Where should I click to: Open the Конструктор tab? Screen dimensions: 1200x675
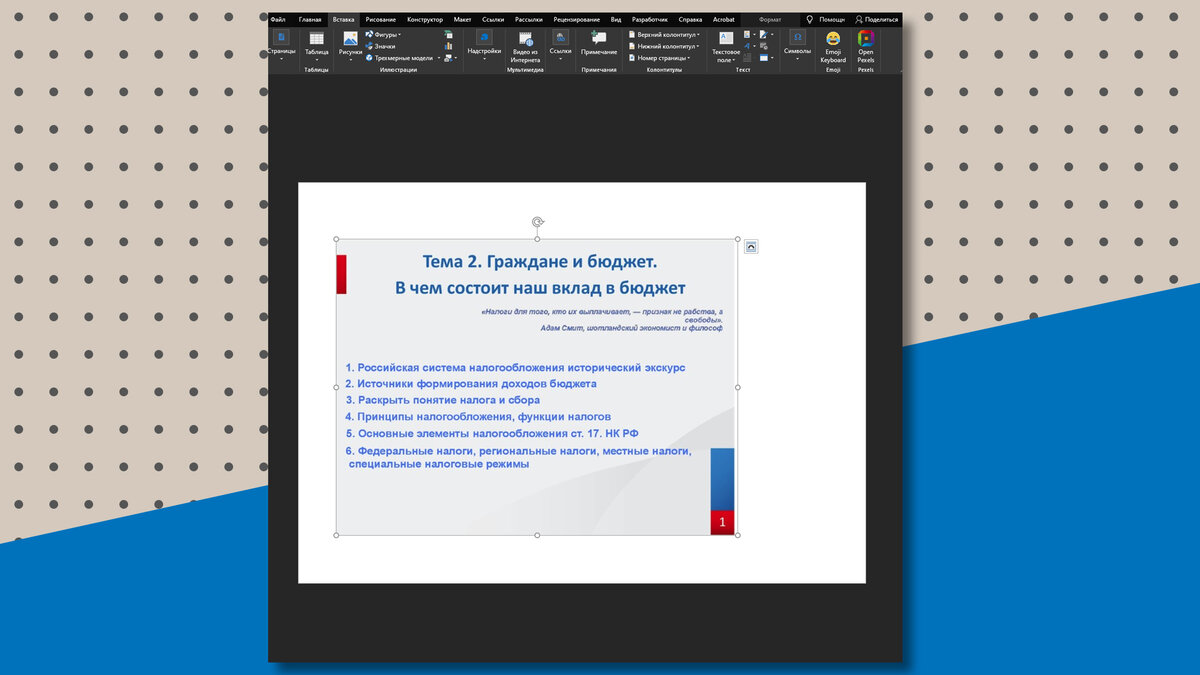(x=425, y=19)
